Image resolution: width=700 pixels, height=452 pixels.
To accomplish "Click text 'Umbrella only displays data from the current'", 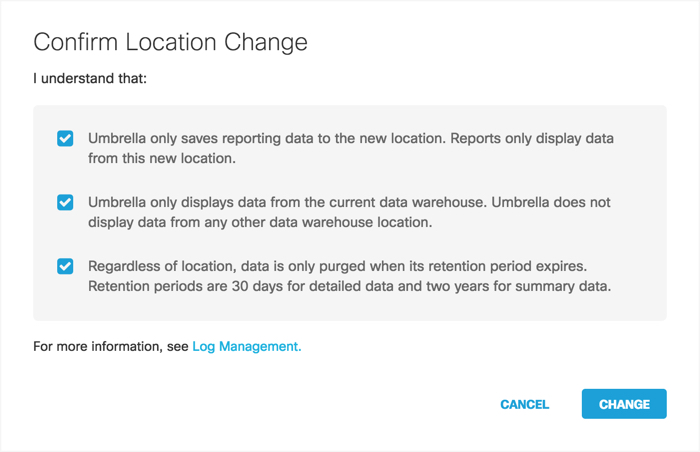I will pos(232,202).
